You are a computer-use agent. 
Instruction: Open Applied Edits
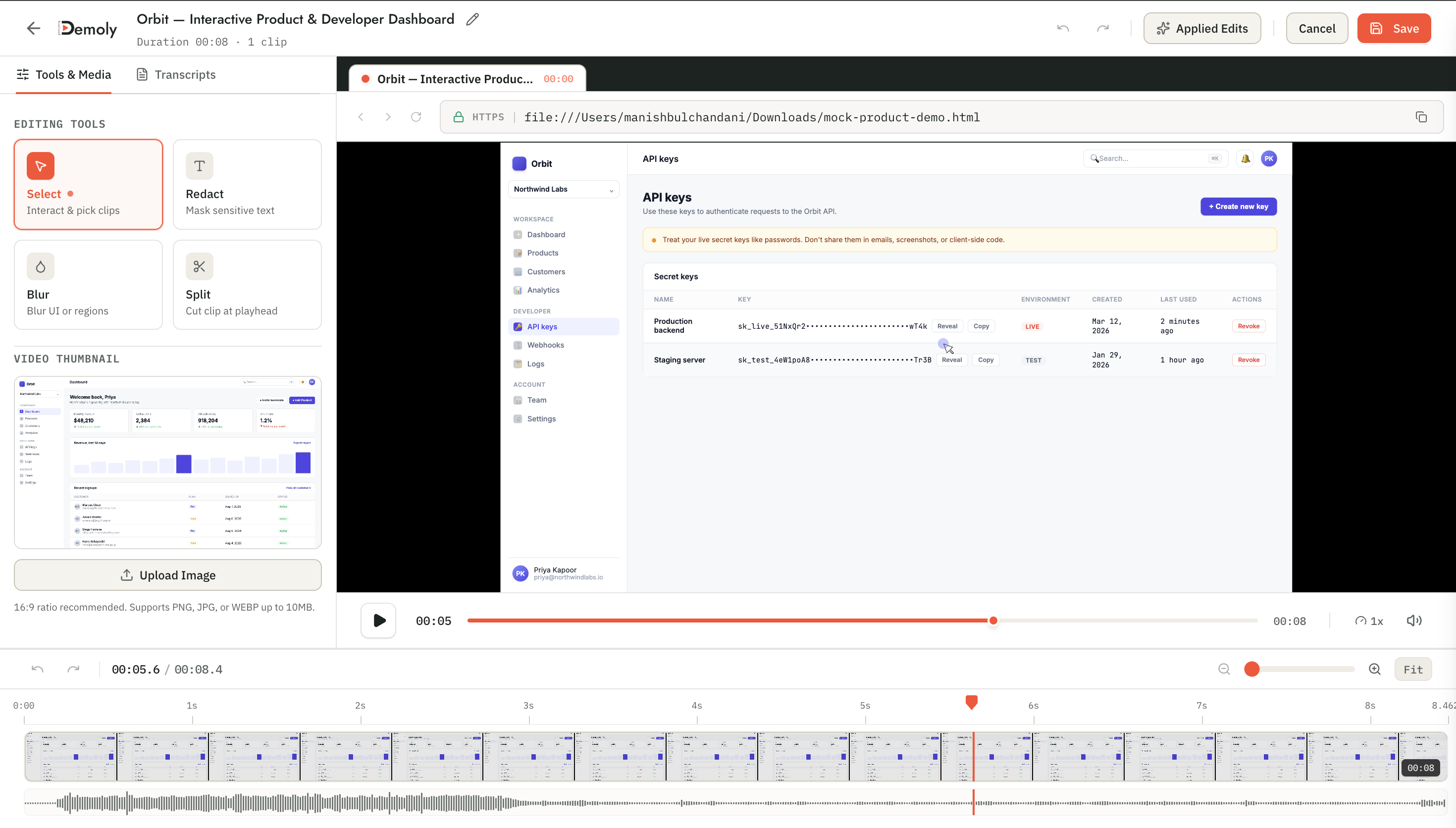coord(1202,28)
